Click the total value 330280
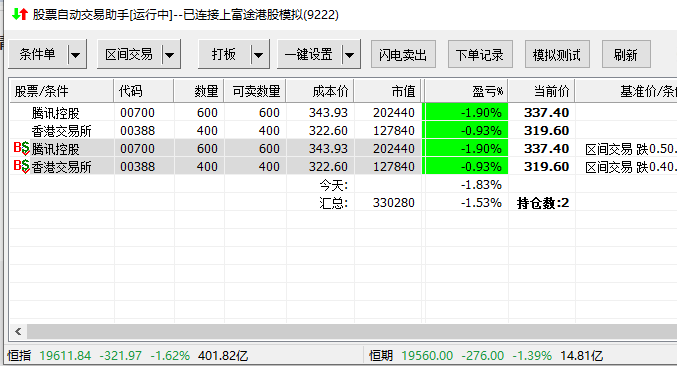The height and width of the screenshot is (366, 677). click(x=394, y=202)
